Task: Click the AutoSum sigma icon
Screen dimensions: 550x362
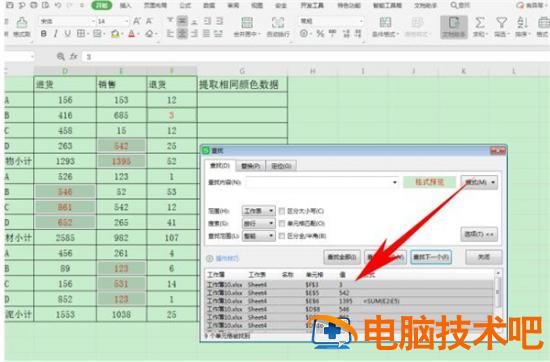Action: point(479,22)
